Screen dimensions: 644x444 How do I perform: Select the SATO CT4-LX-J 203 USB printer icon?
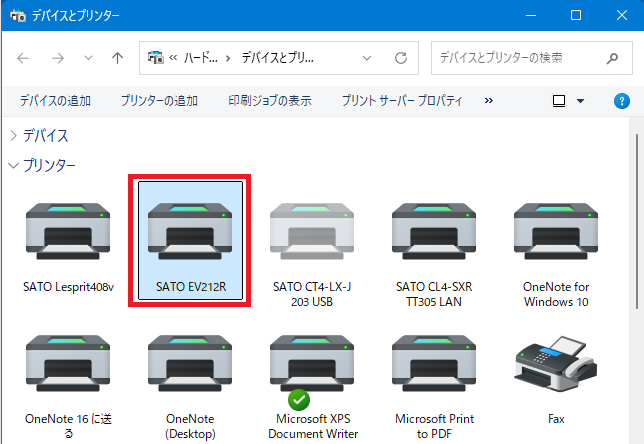312,231
